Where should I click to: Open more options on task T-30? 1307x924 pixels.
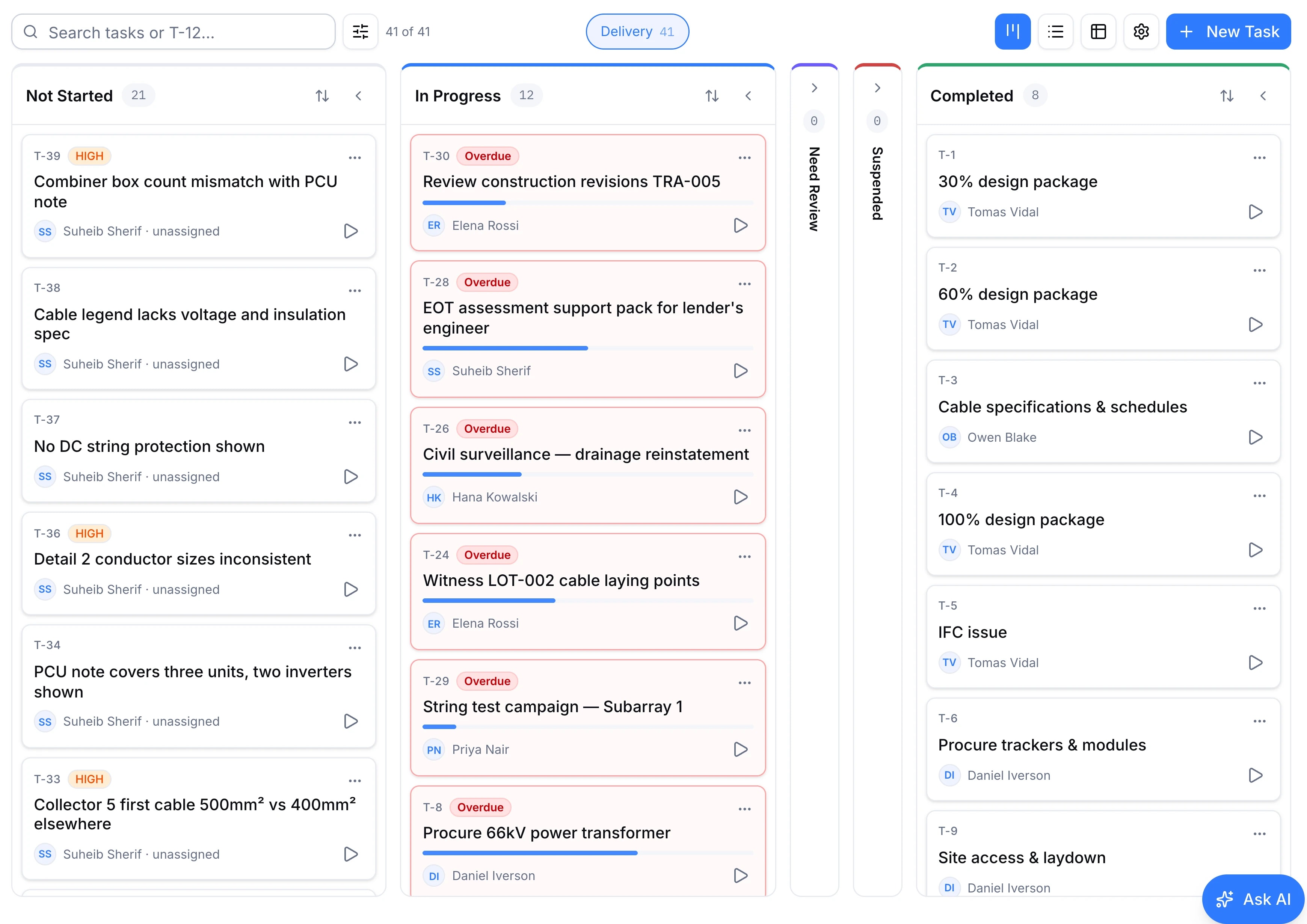click(745, 158)
